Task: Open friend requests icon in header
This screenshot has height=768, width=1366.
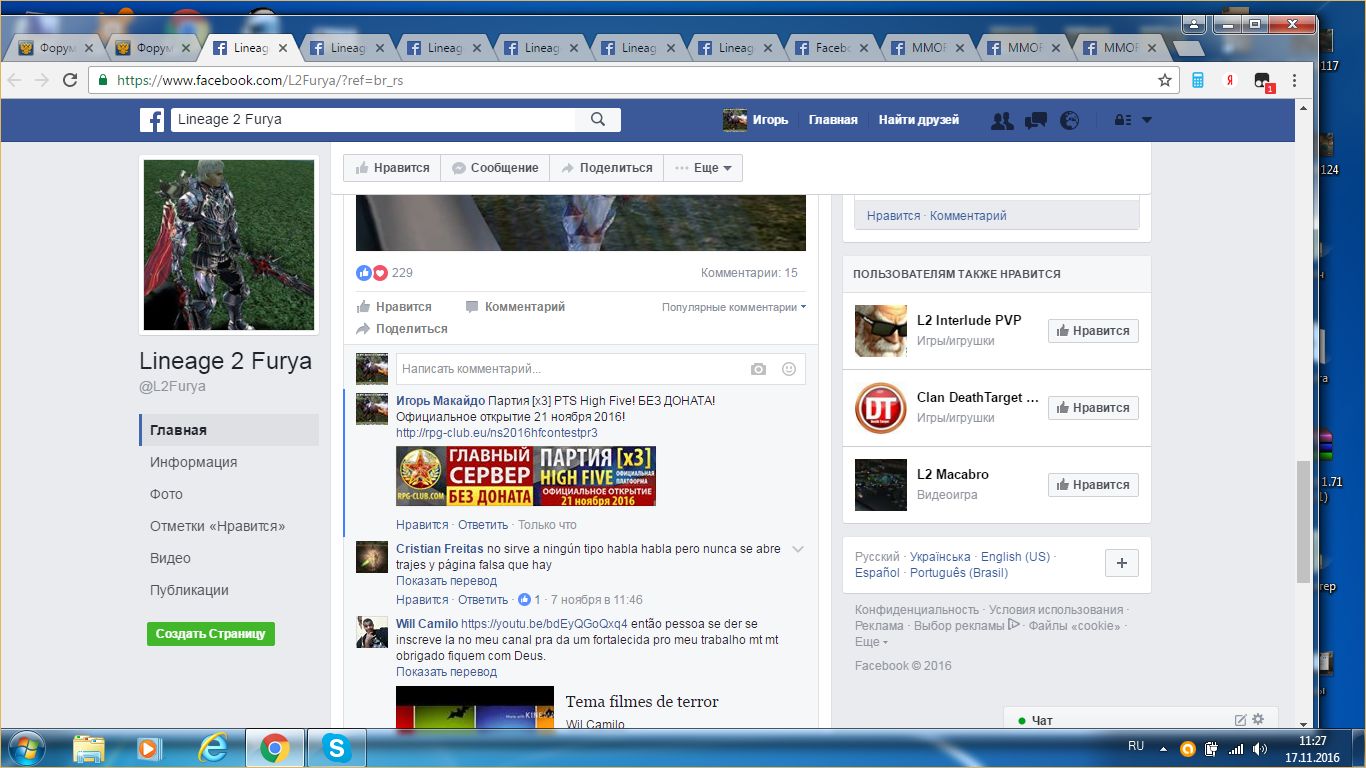Action: pyautogui.click(x=1001, y=120)
